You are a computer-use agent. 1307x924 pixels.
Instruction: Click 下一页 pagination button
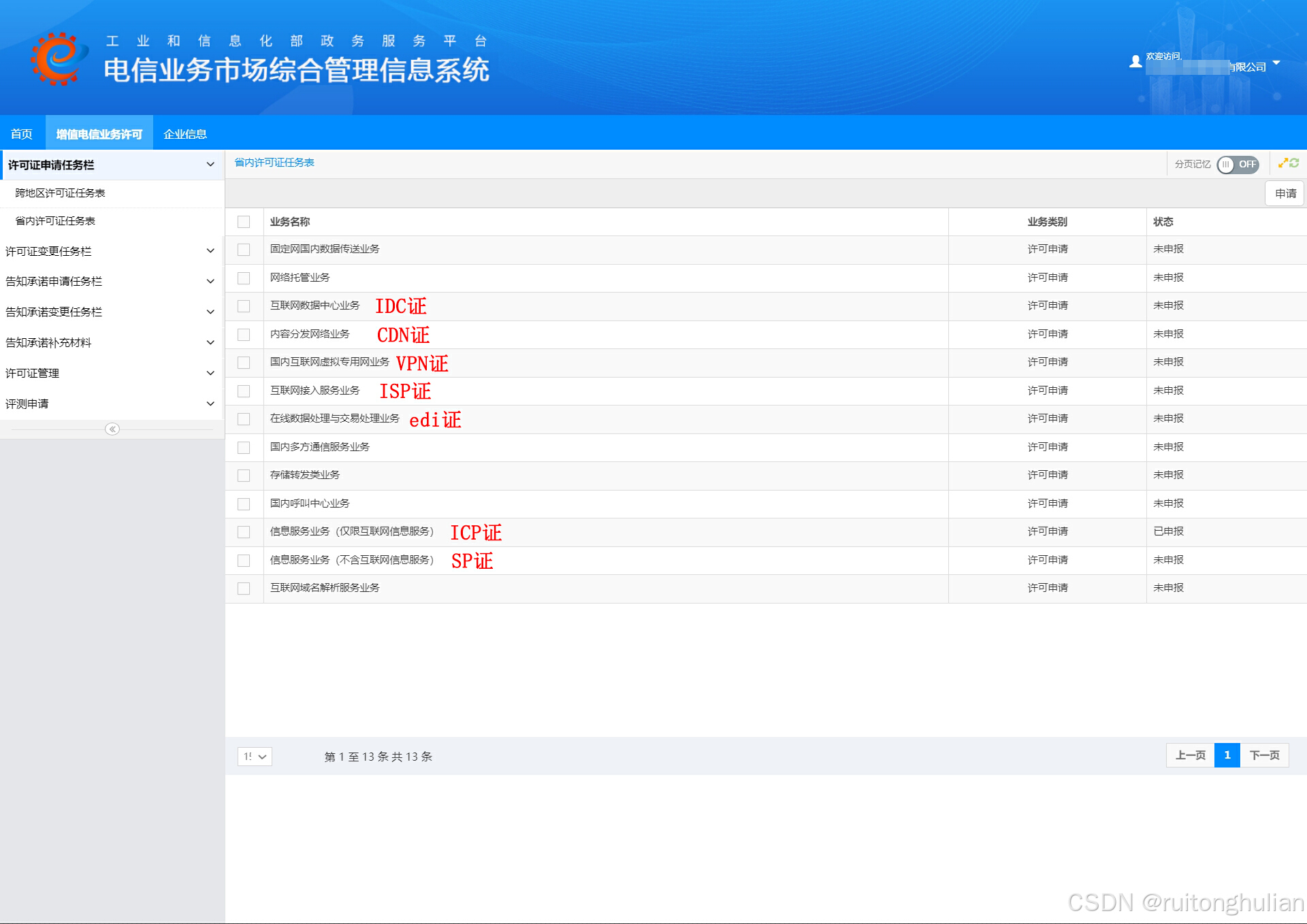pyautogui.click(x=1264, y=755)
